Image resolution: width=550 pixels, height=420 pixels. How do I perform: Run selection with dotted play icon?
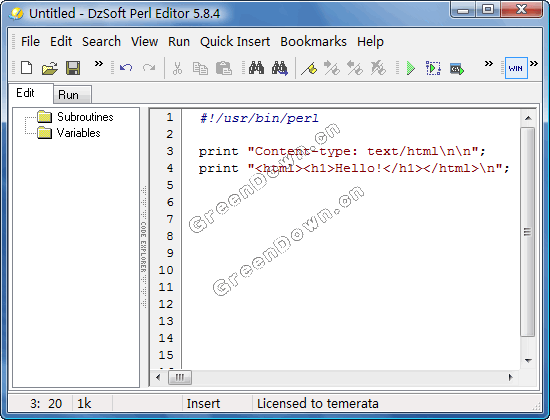433,68
